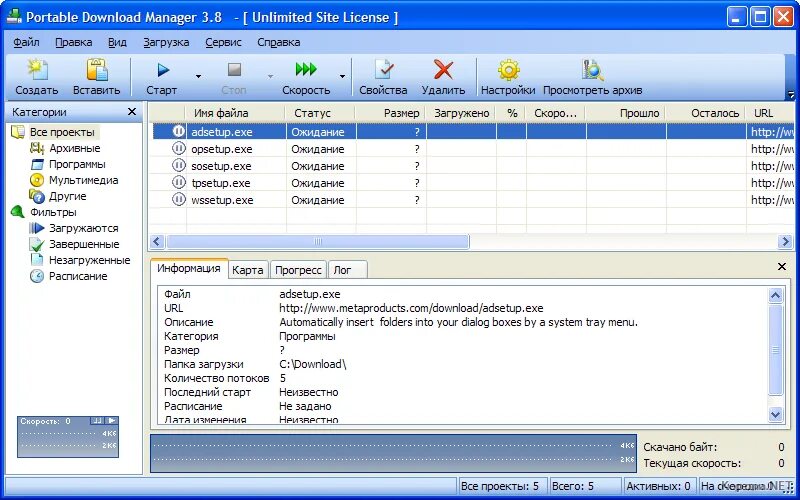Image resolution: width=800 pixels, height=500 pixels.
Task: Show Незагруженные filter
Action: 89,260
